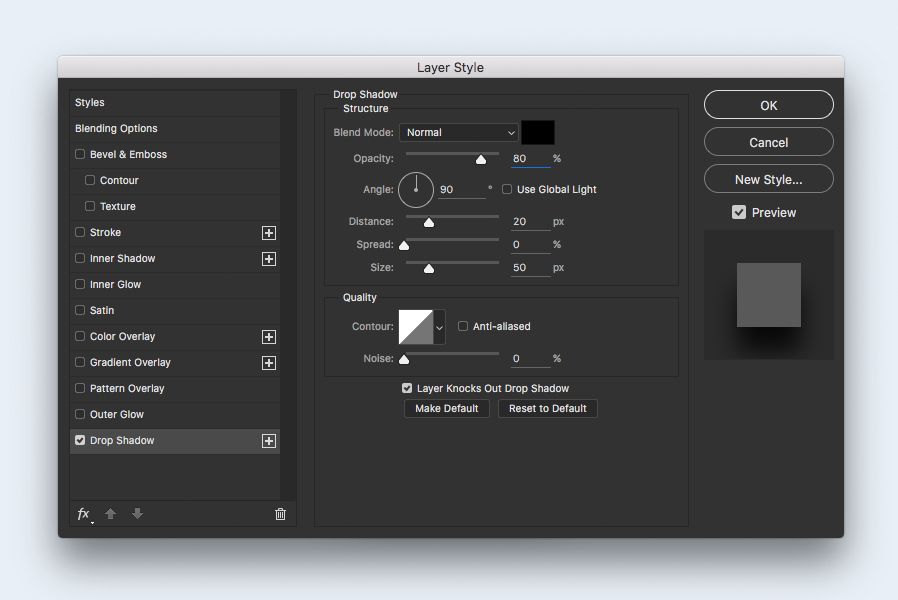Add a second Color Overlay via plus icon
Screen dimensions: 898x600
pyautogui.click(x=268, y=337)
